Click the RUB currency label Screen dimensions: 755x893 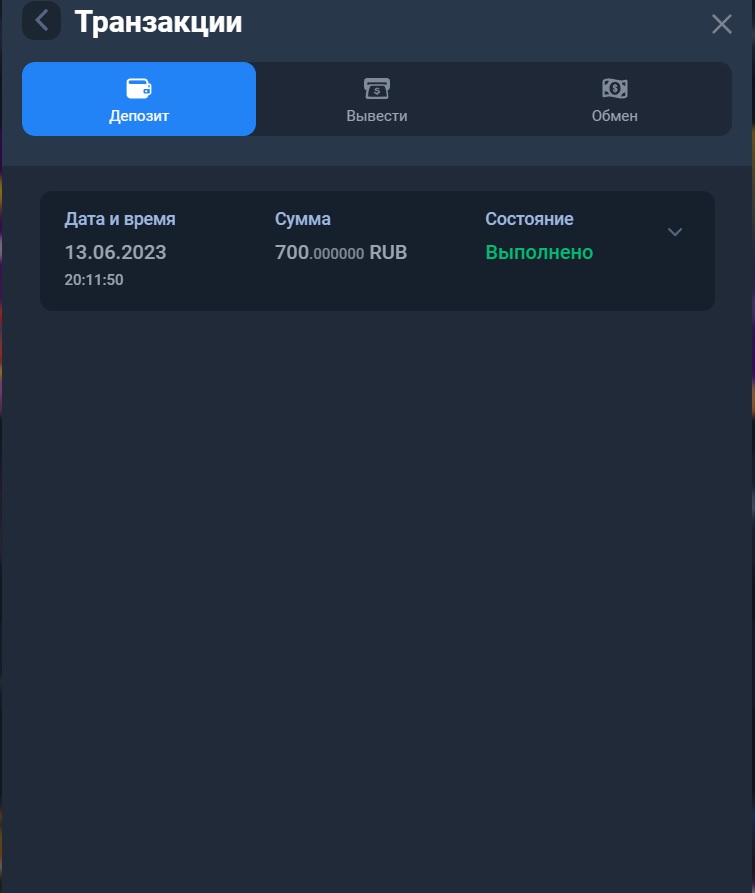[x=388, y=252]
